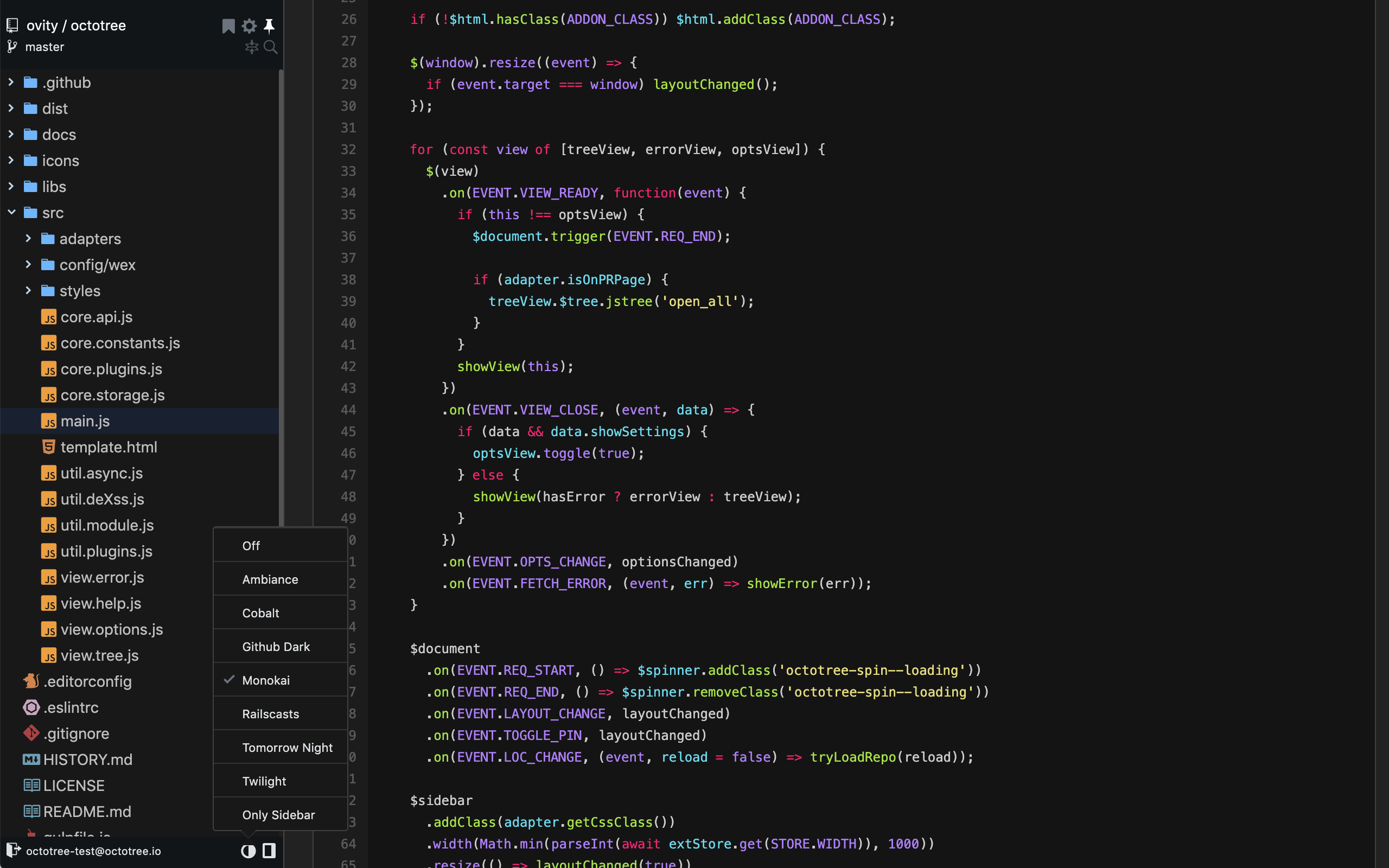This screenshot has width=1389, height=868.
Task: Click the octotree-test@octotree.io account link
Action: pyautogui.click(x=93, y=851)
